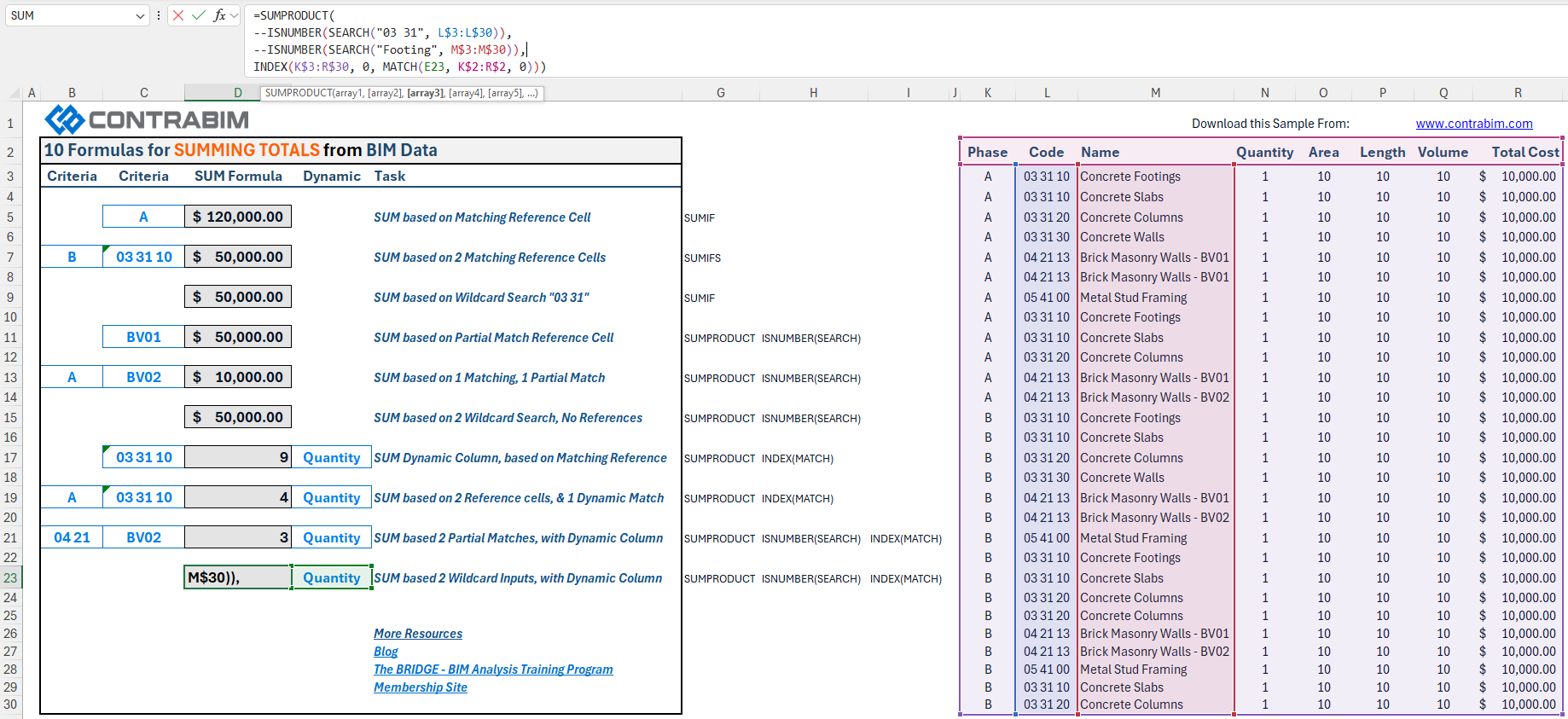
Task: Select the BV01 criteria cell
Action: pos(143,337)
